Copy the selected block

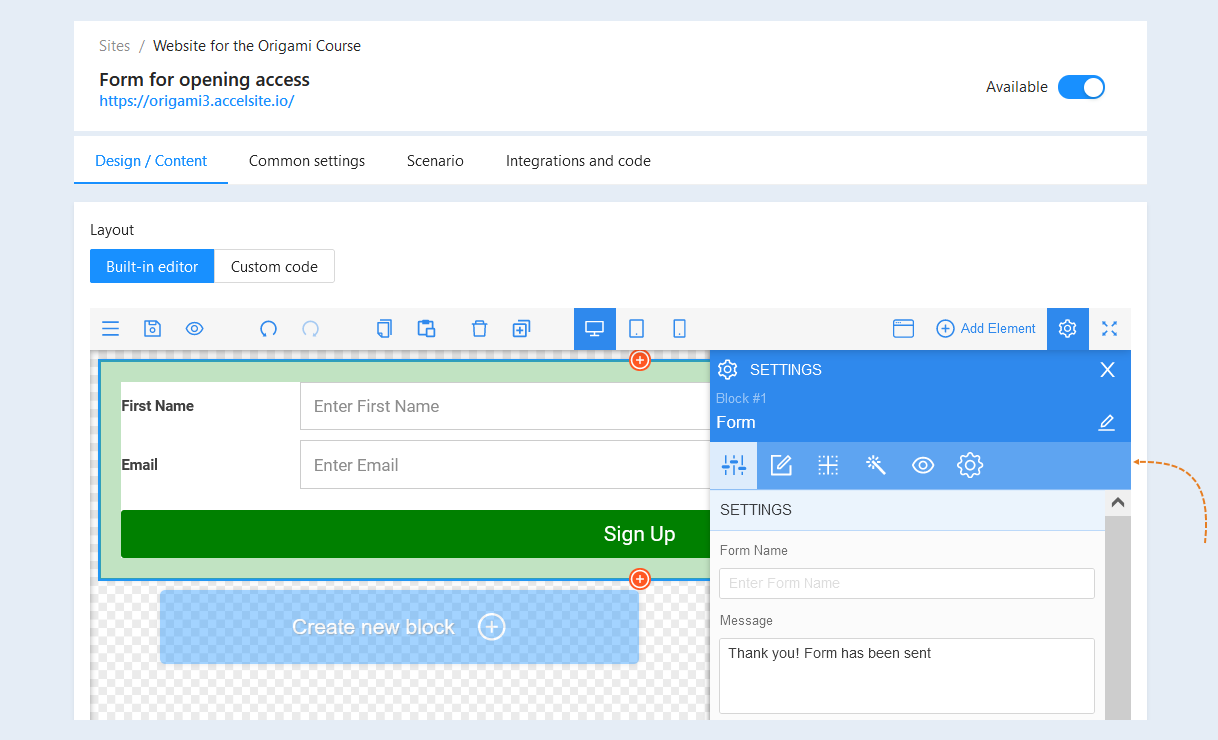pos(384,329)
